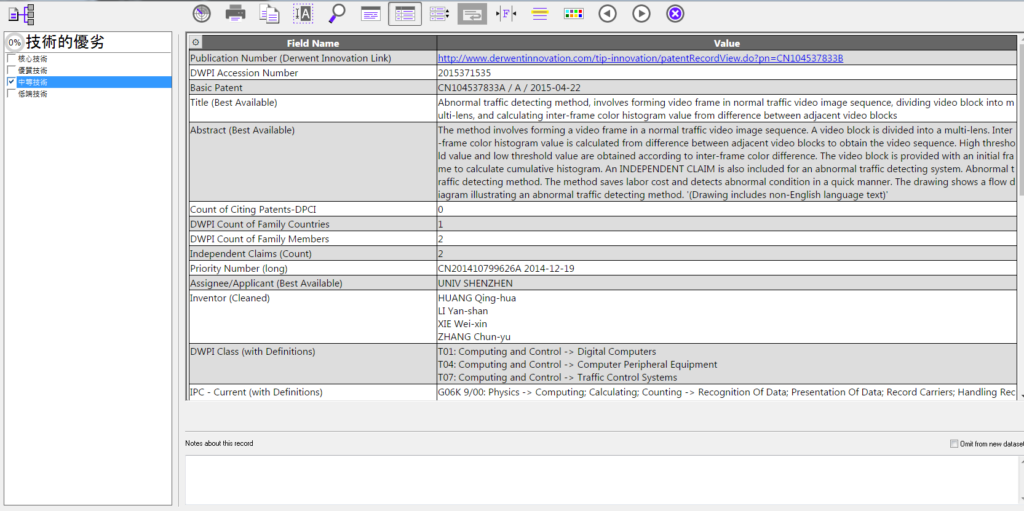The width and height of the screenshot is (1024, 511).
Task: Open the magnifying glass search tool
Action: tap(337, 13)
